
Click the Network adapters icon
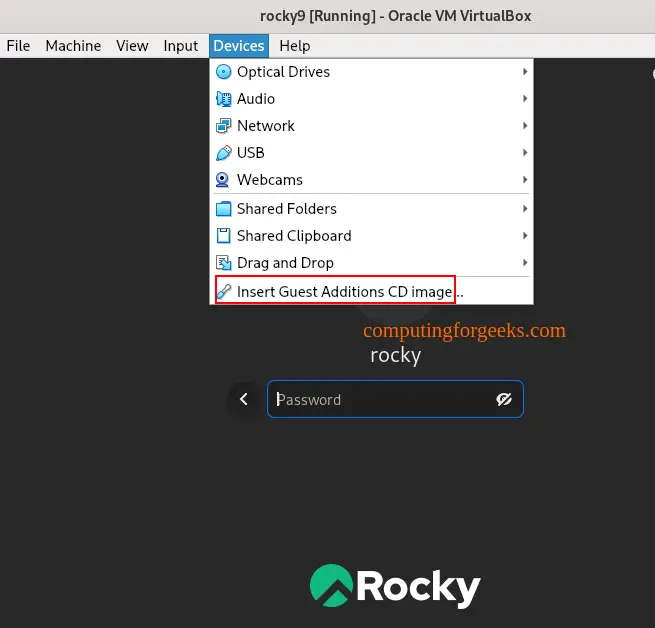coord(223,126)
